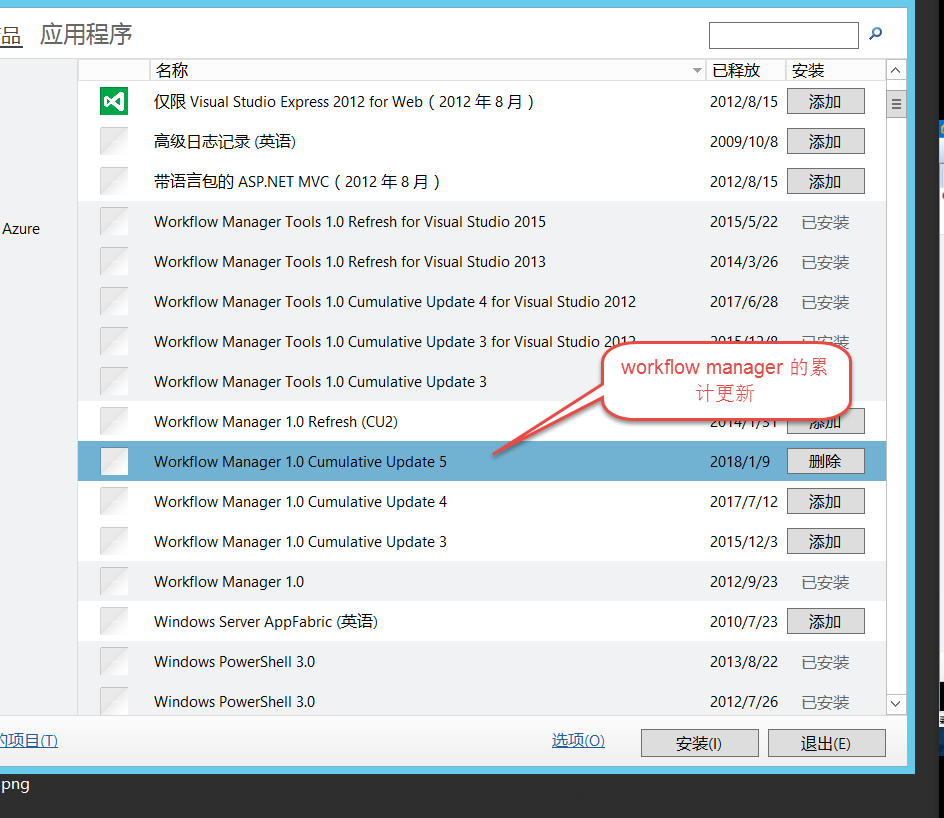Click icon for Workflow Manager 1.0 Cumulative Update 3
Screen dimensions: 944x818
point(114,542)
